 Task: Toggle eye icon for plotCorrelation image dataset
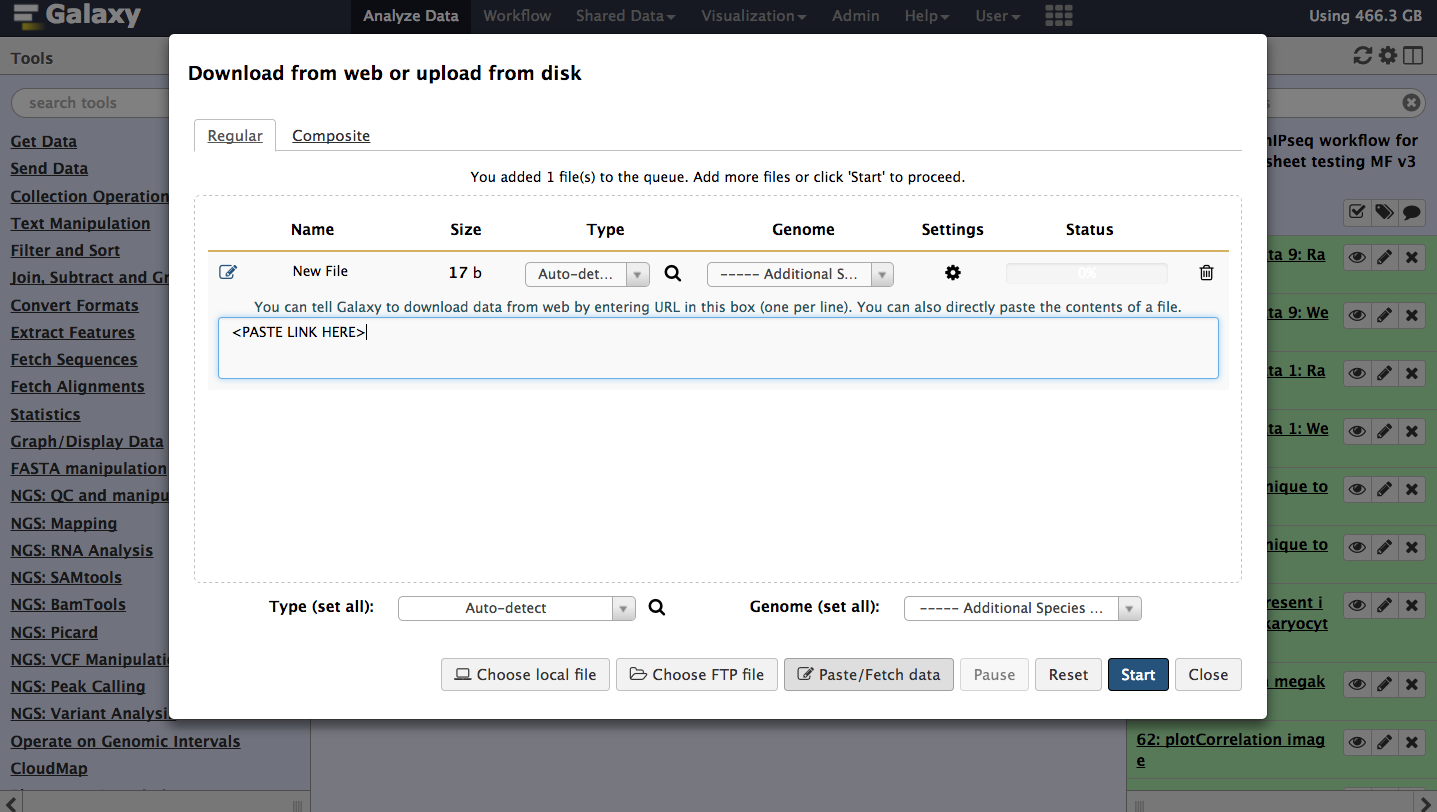coord(1357,743)
